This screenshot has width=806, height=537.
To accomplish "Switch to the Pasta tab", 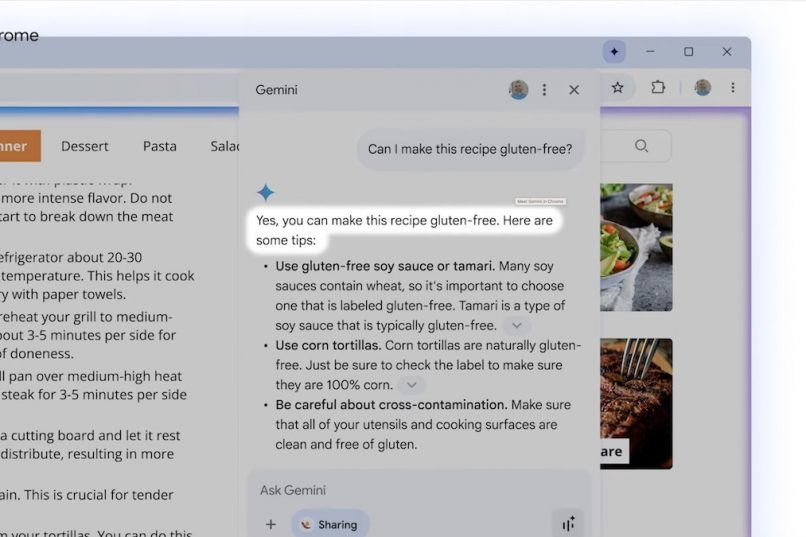I will 159,146.
